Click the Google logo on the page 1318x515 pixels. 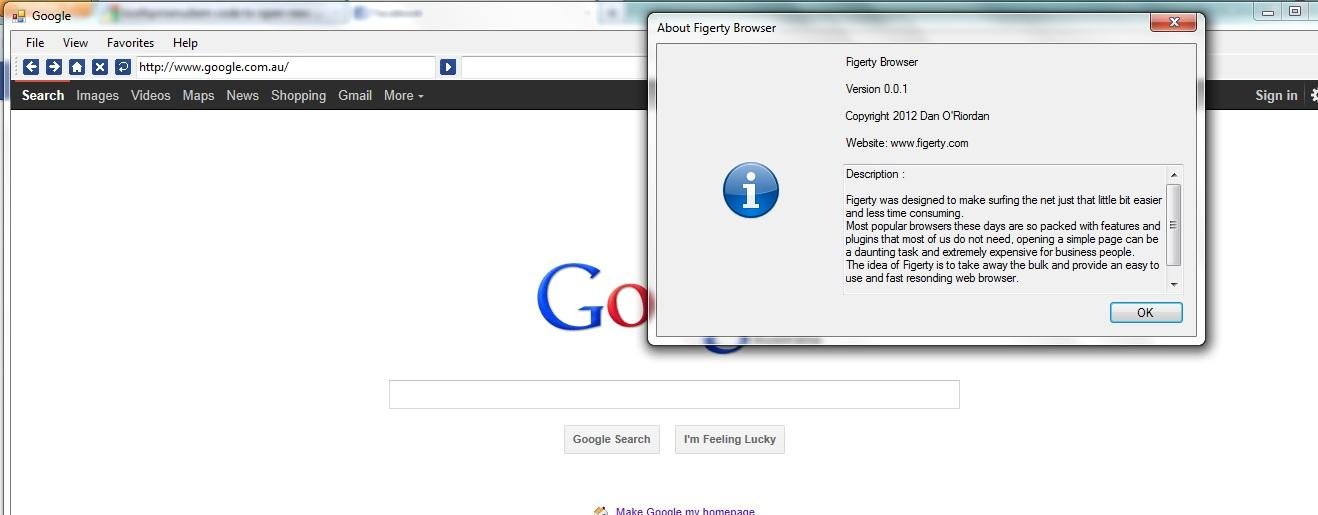click(594, 297)
